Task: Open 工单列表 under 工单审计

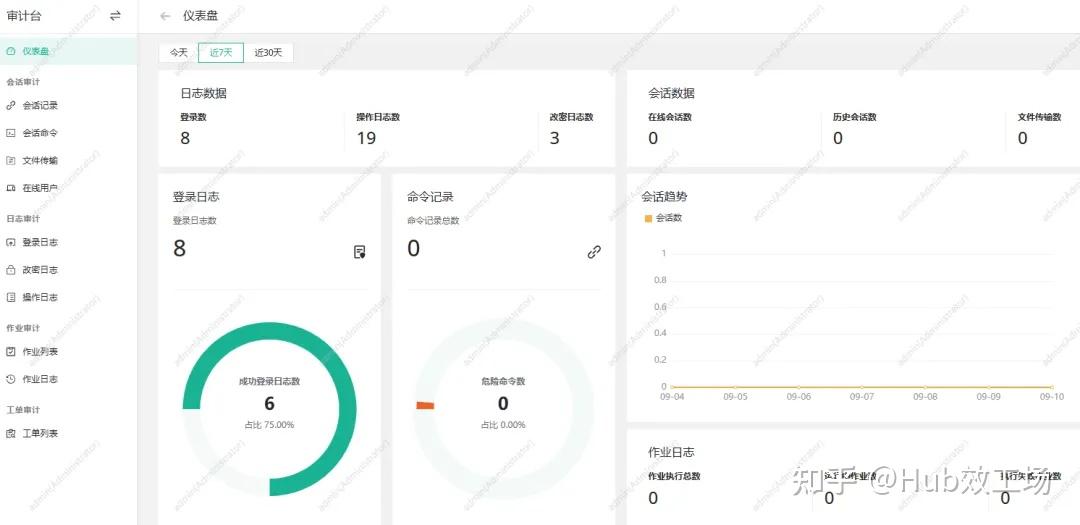Action: tap(40, 433)
